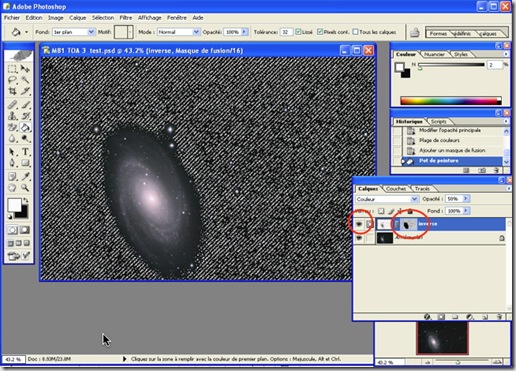Screen dimensions: 516x371
Task: Click the Tolérance input field
Action: click(x=286, y=32)
